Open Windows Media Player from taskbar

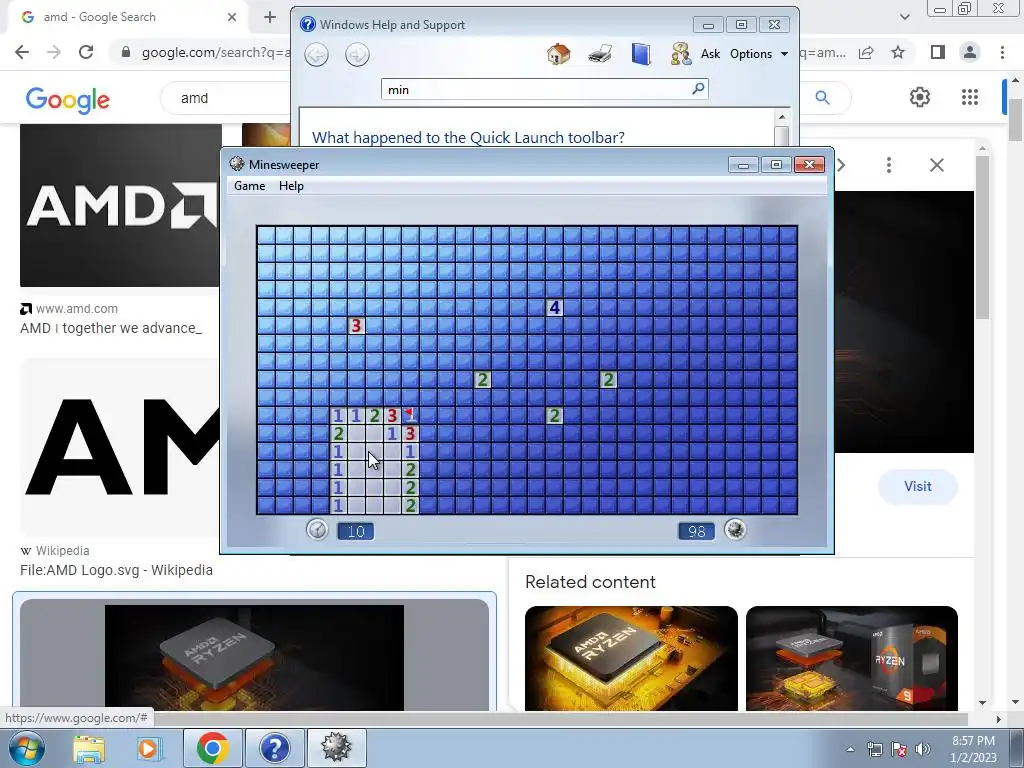click(x=149, y=748)
